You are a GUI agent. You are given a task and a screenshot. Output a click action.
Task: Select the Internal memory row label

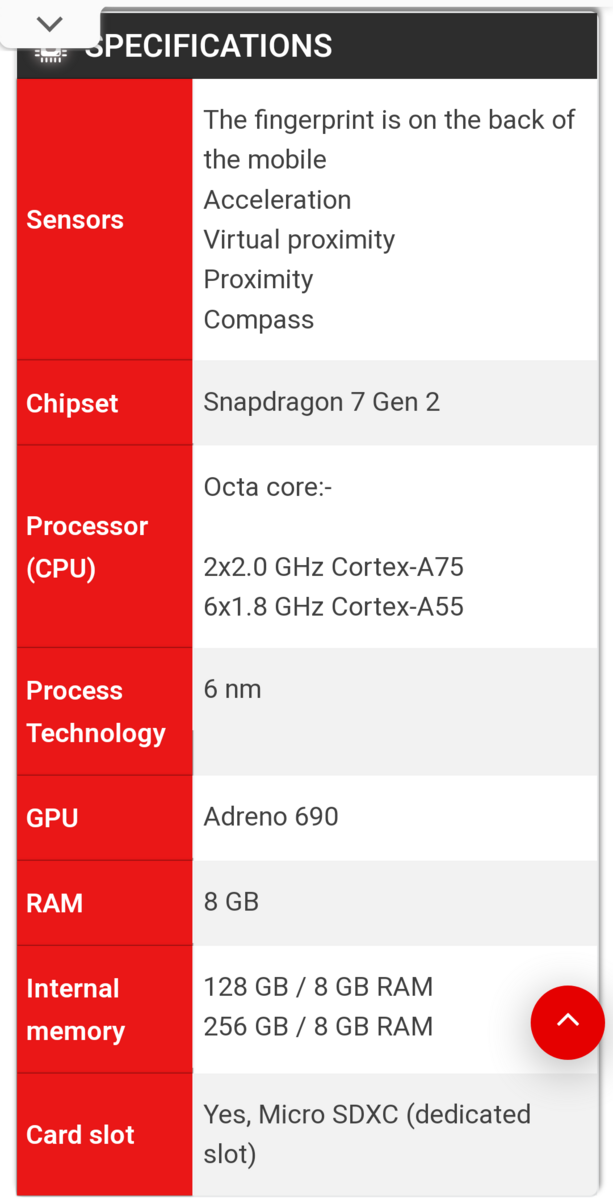pyautogui.click(x=75, y=1010)
